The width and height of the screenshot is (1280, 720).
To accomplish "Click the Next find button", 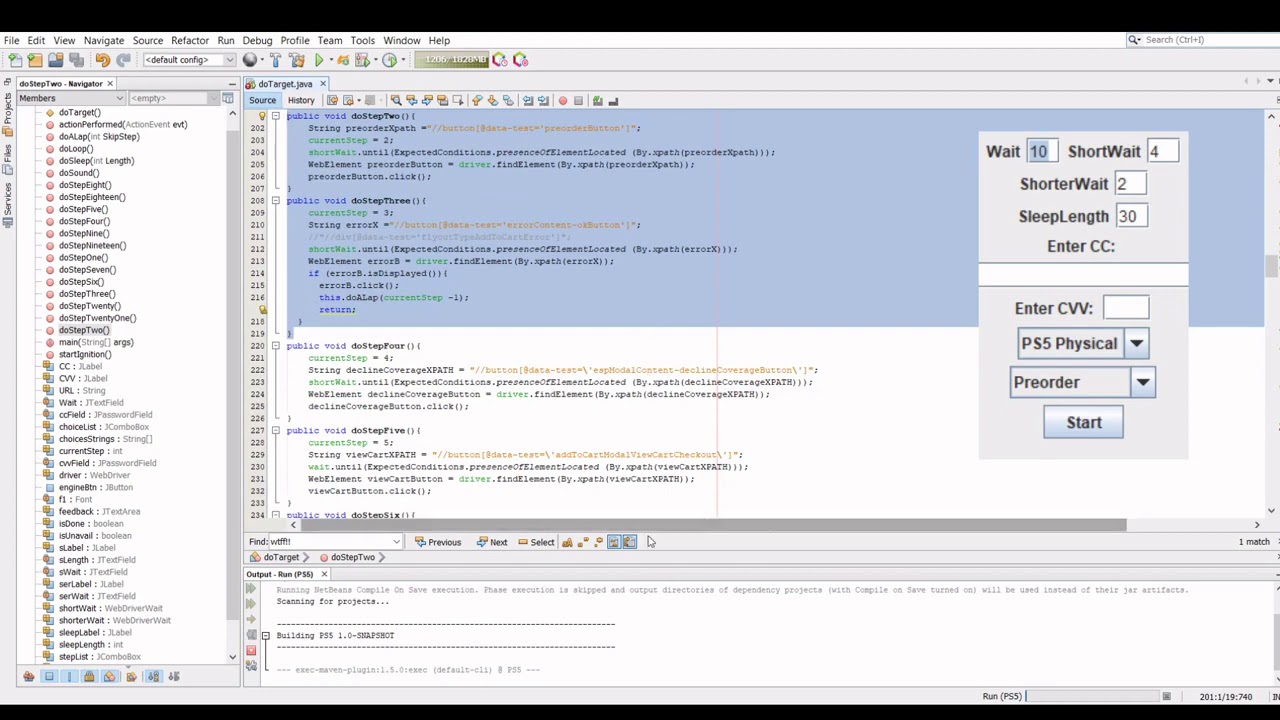I will 491,542.
